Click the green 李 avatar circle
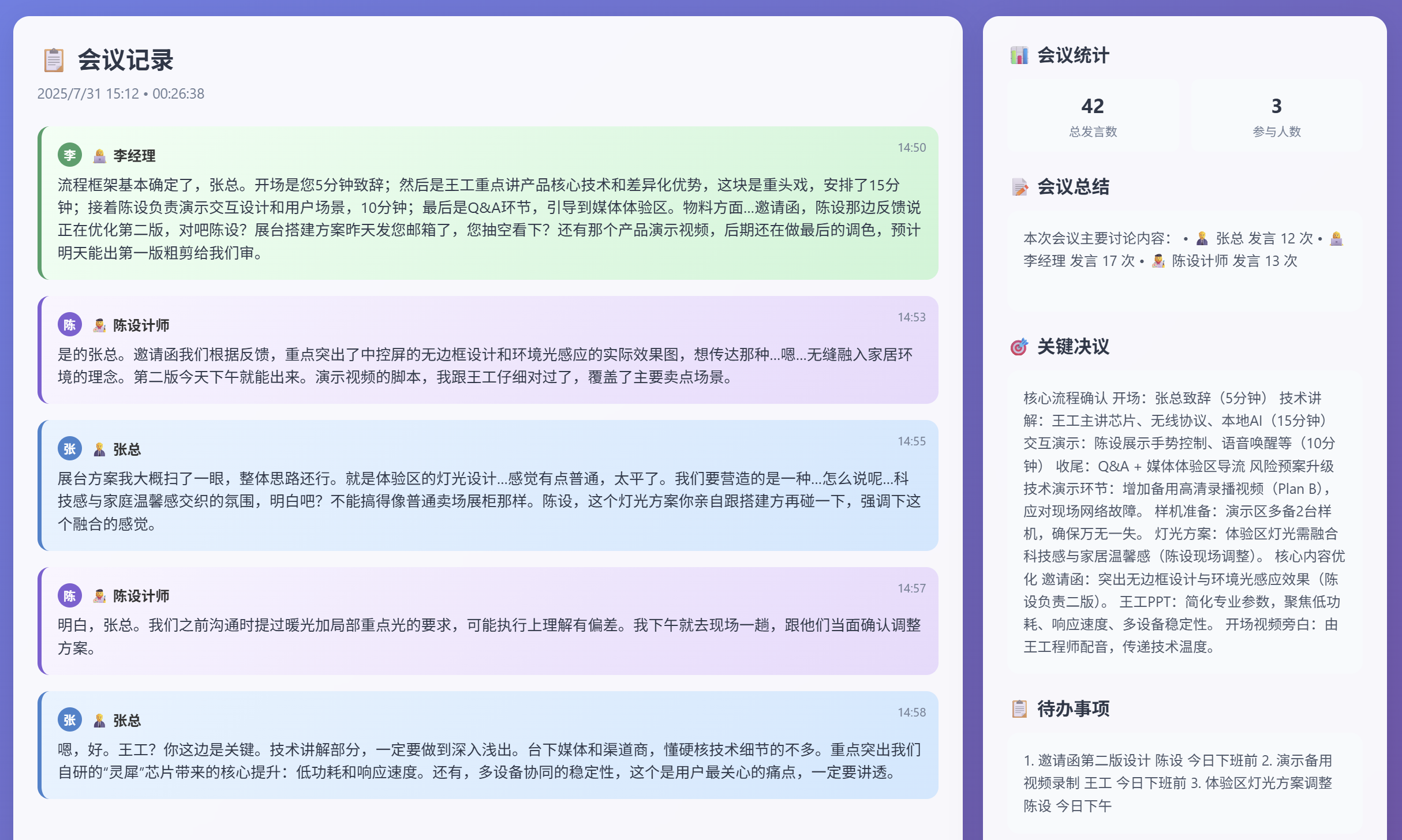1402x840 pixels. 70,155
